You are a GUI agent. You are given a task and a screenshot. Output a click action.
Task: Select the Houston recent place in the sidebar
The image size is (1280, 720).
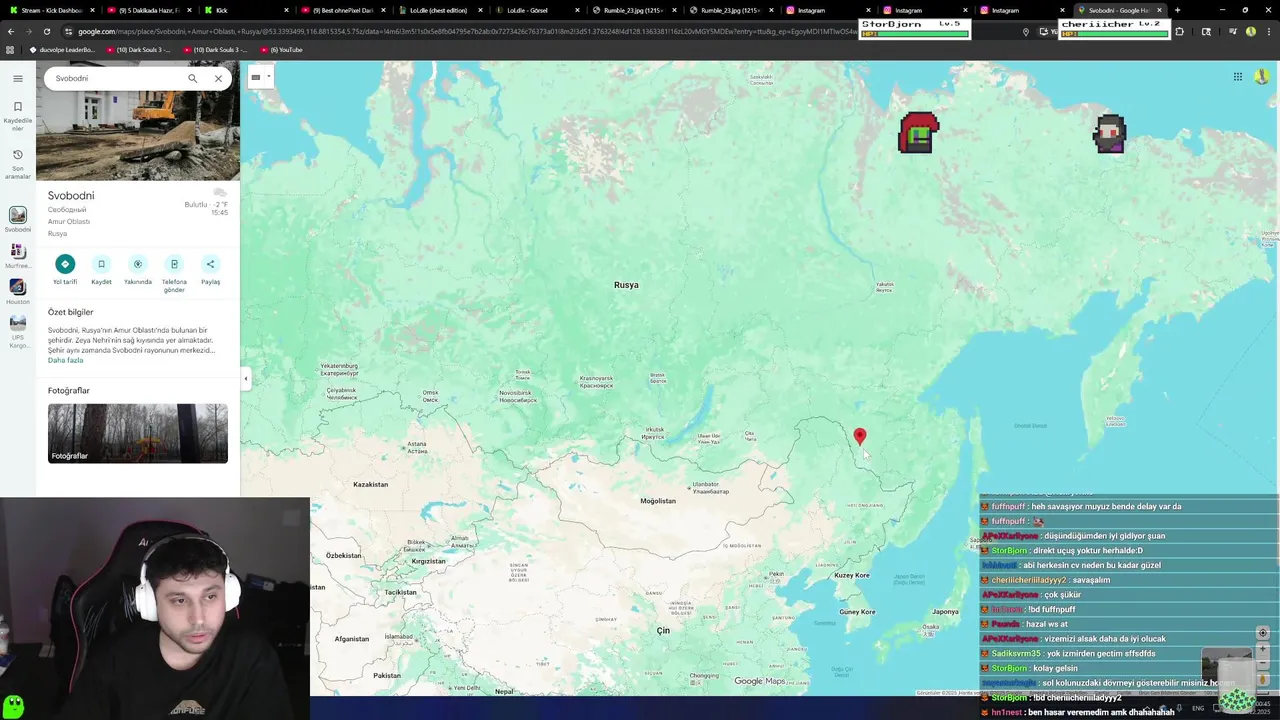click(x=18, y=292)
